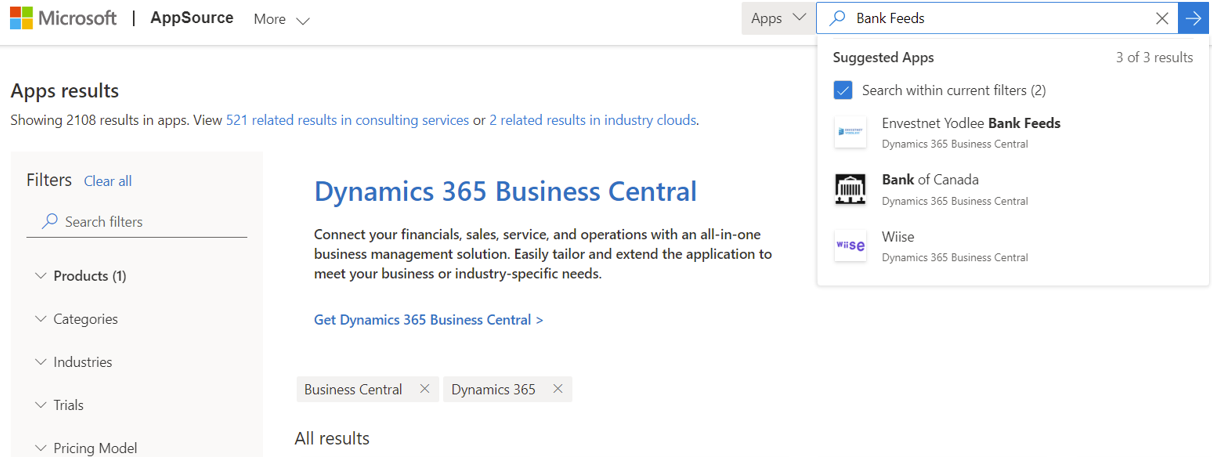Screen dimensions: 1212x457
Task: Click the Envestnet Yodlee app logo
Action: 850,132
